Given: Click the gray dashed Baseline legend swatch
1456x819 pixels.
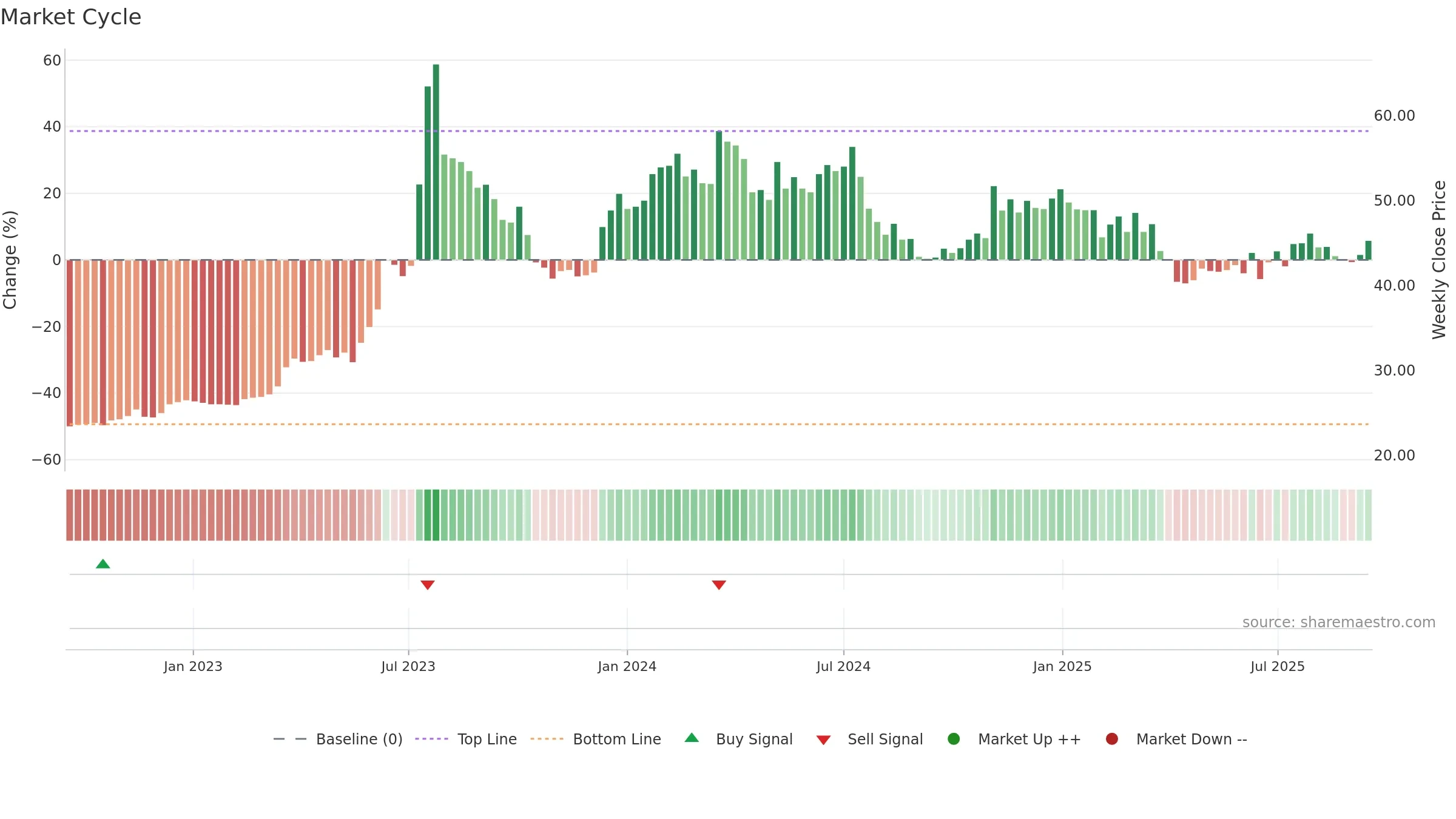Looking at the screenshot, I should pos(290,739).
